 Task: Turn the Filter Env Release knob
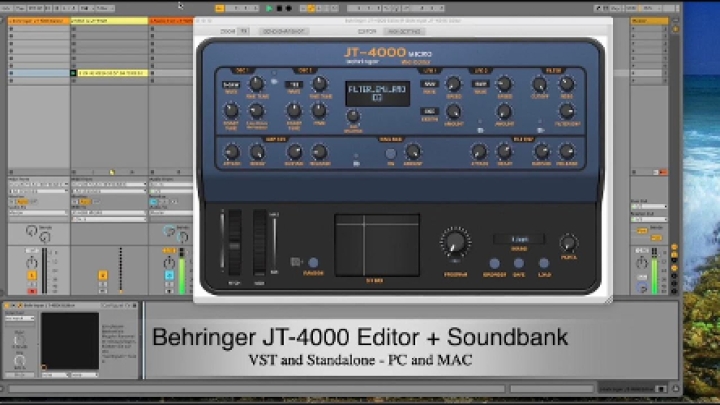tap(567, 152)
